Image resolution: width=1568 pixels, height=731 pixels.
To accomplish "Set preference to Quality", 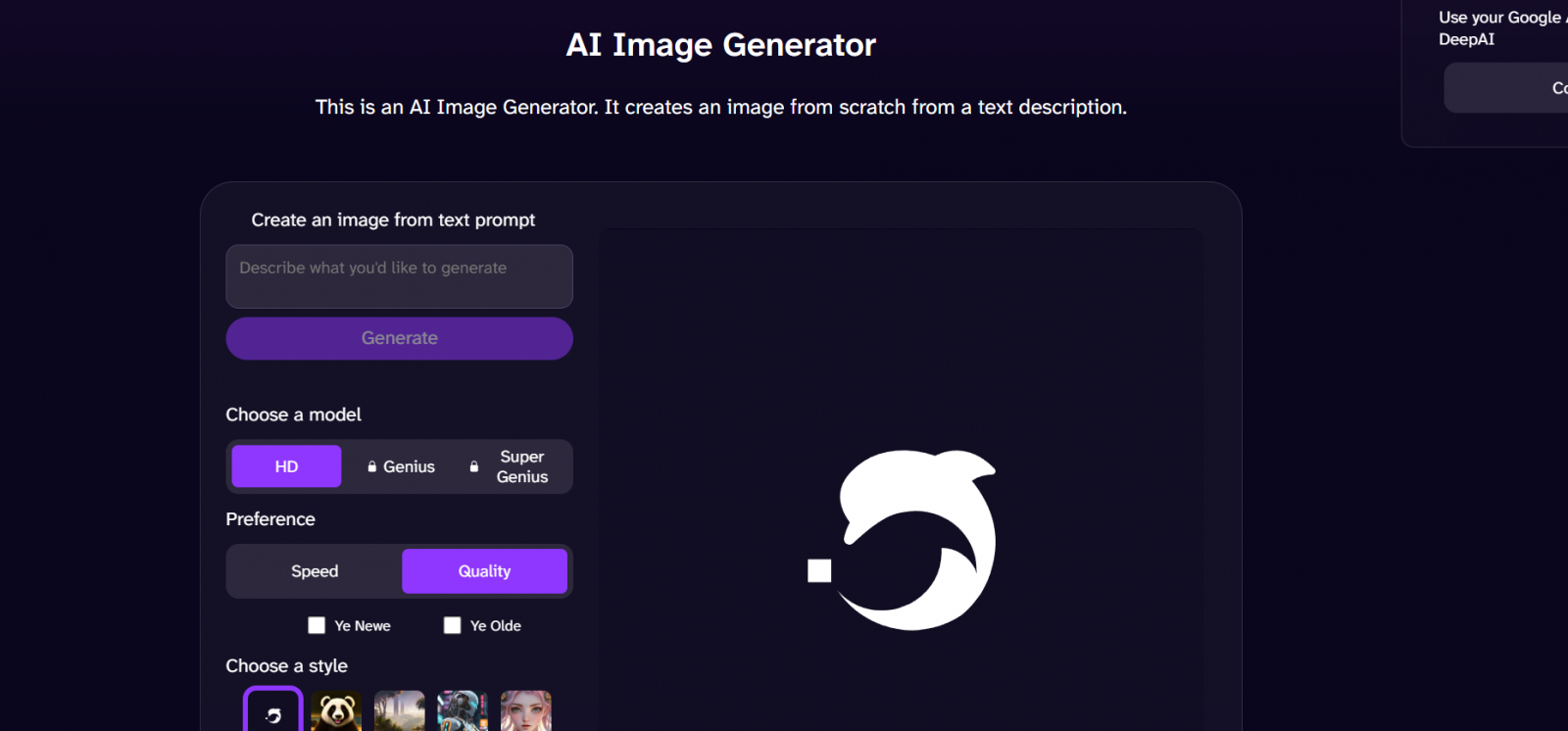I will click(484, 571).
